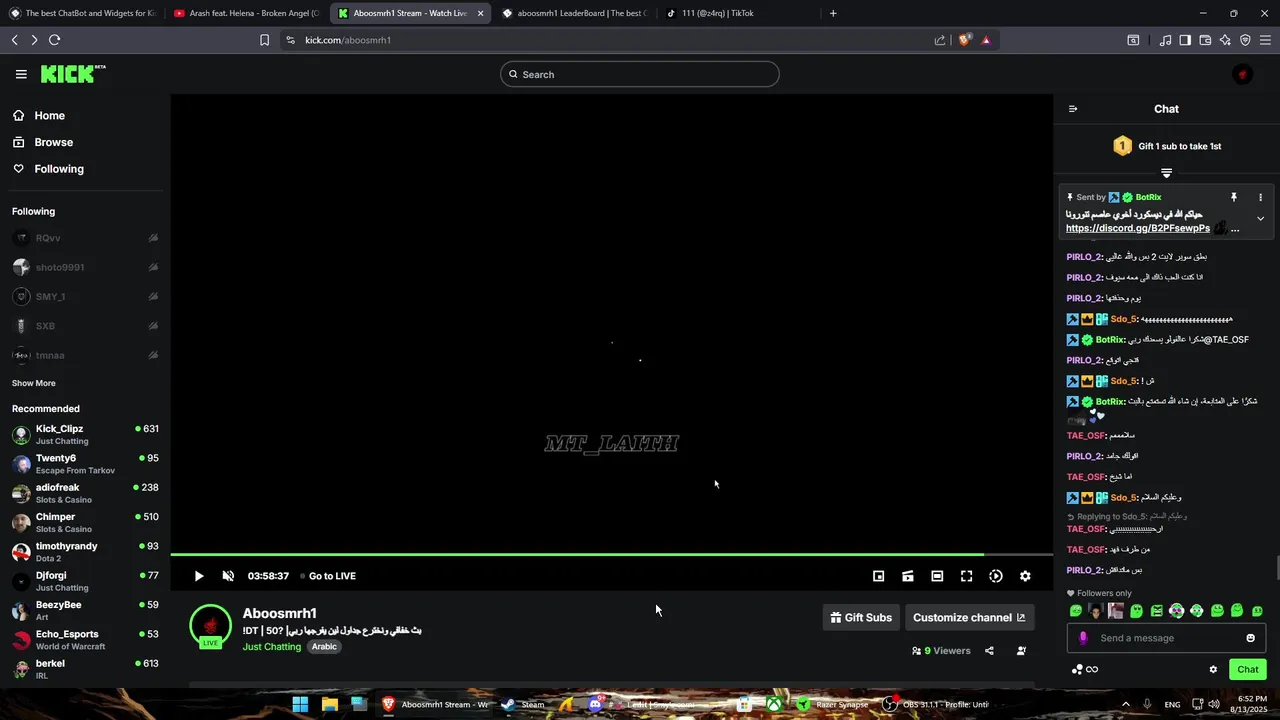Open the clip creation icon in player
Viewport: 1280px width, 720px height.
(908, 576)
